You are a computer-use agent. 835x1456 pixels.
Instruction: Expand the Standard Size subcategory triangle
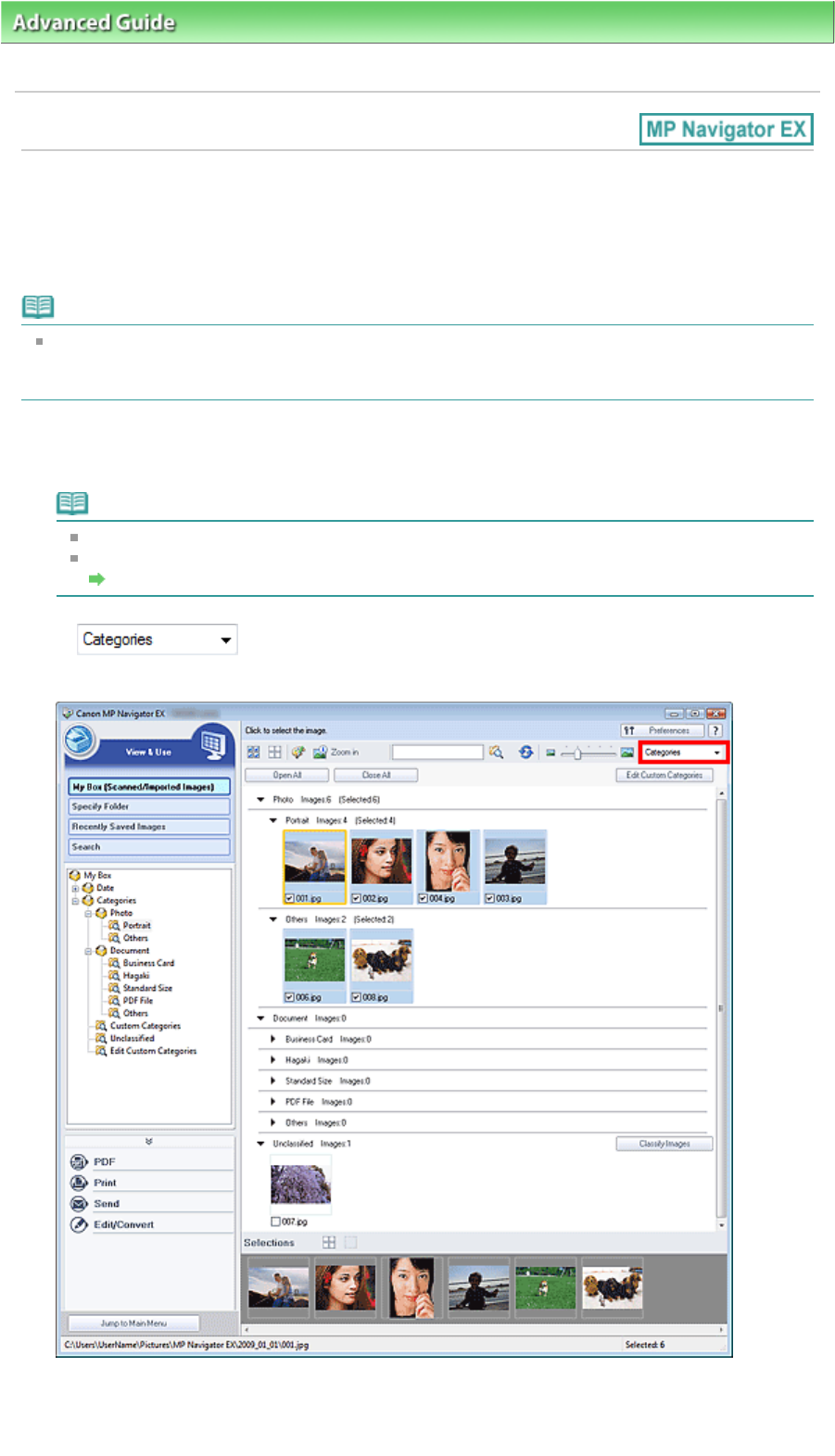tap(273, 1081)
